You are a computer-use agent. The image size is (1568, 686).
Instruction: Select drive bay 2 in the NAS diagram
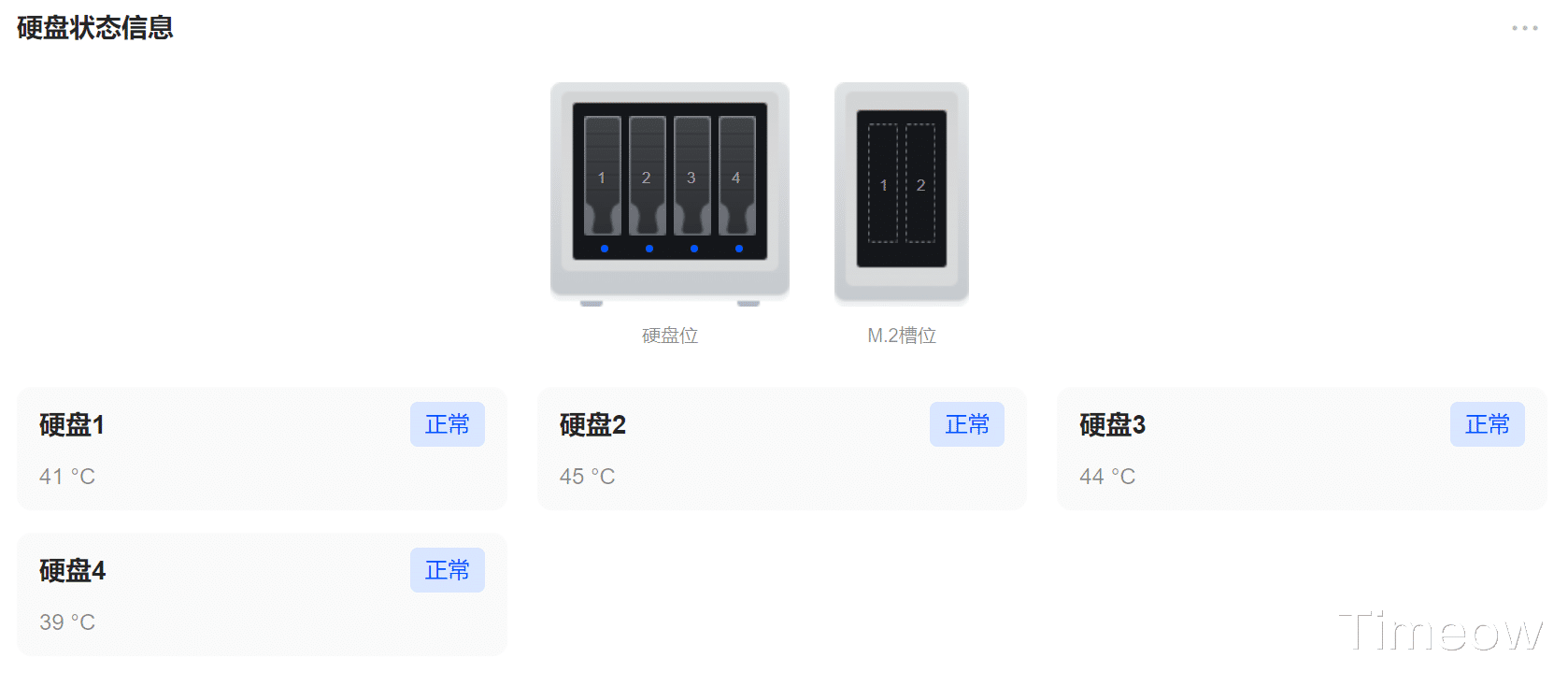tap(648, 176)
